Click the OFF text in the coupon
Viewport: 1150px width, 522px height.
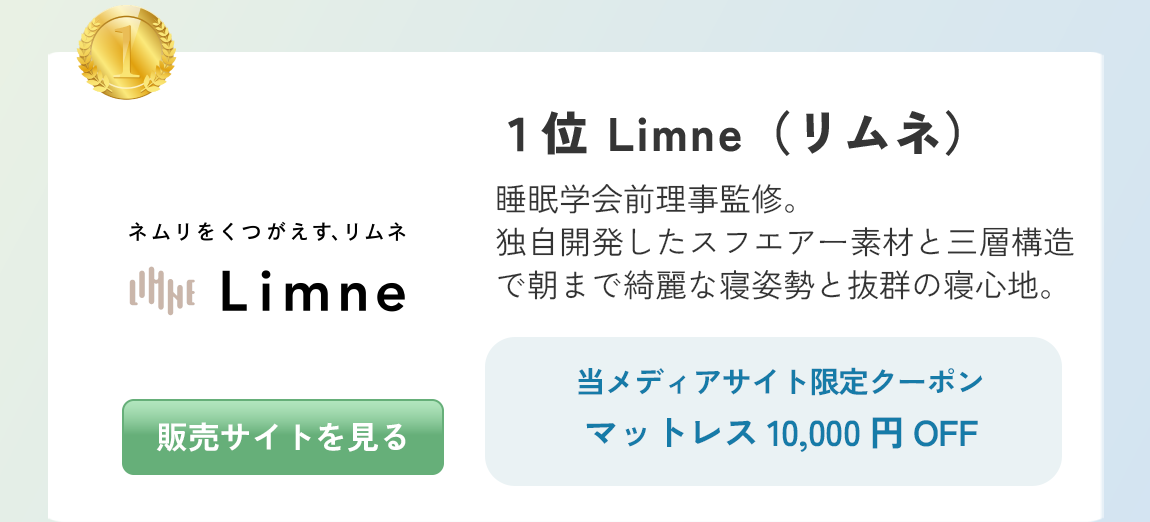(945, 435)
